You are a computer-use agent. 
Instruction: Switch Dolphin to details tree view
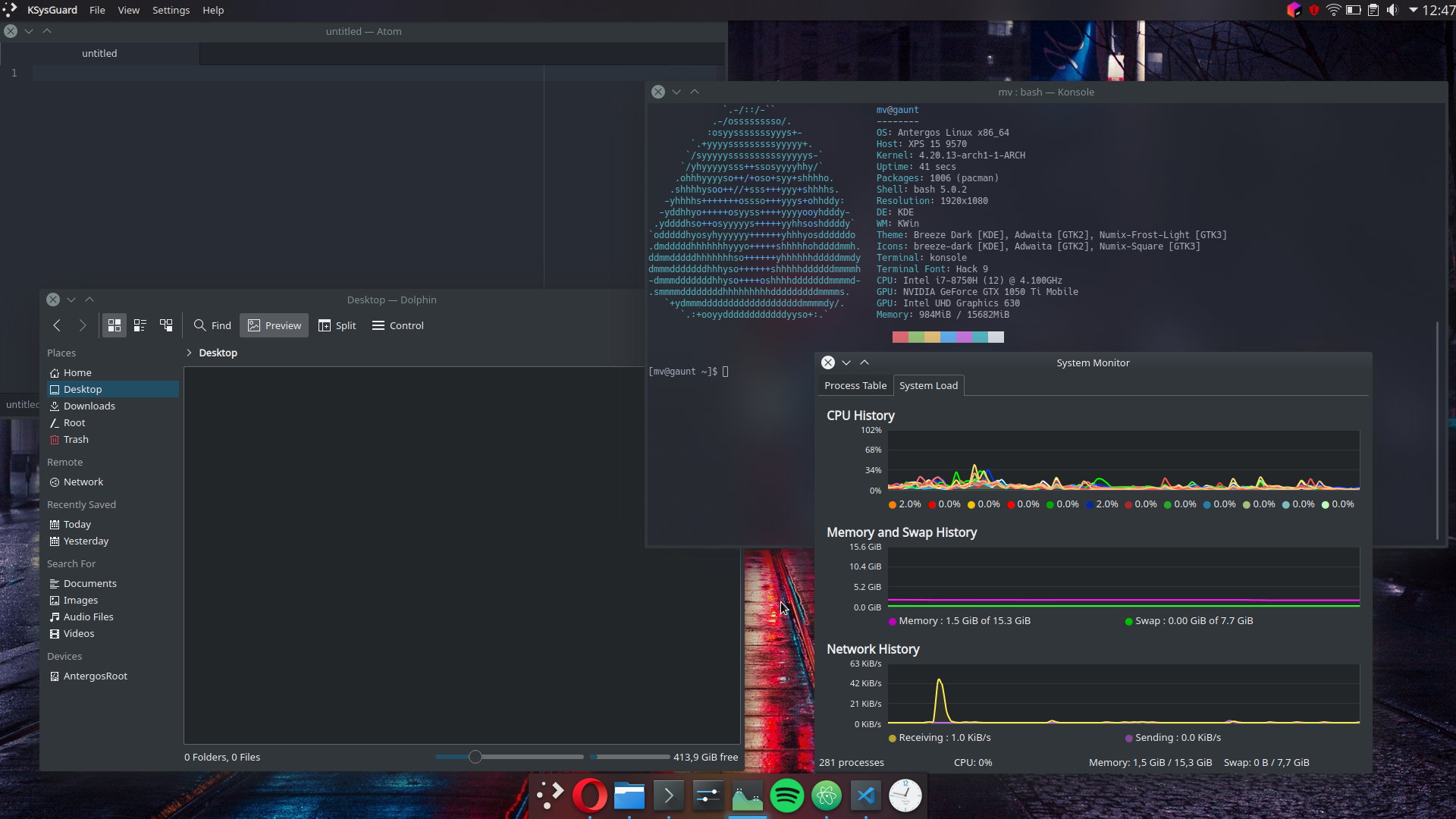(x=166, y=325)
